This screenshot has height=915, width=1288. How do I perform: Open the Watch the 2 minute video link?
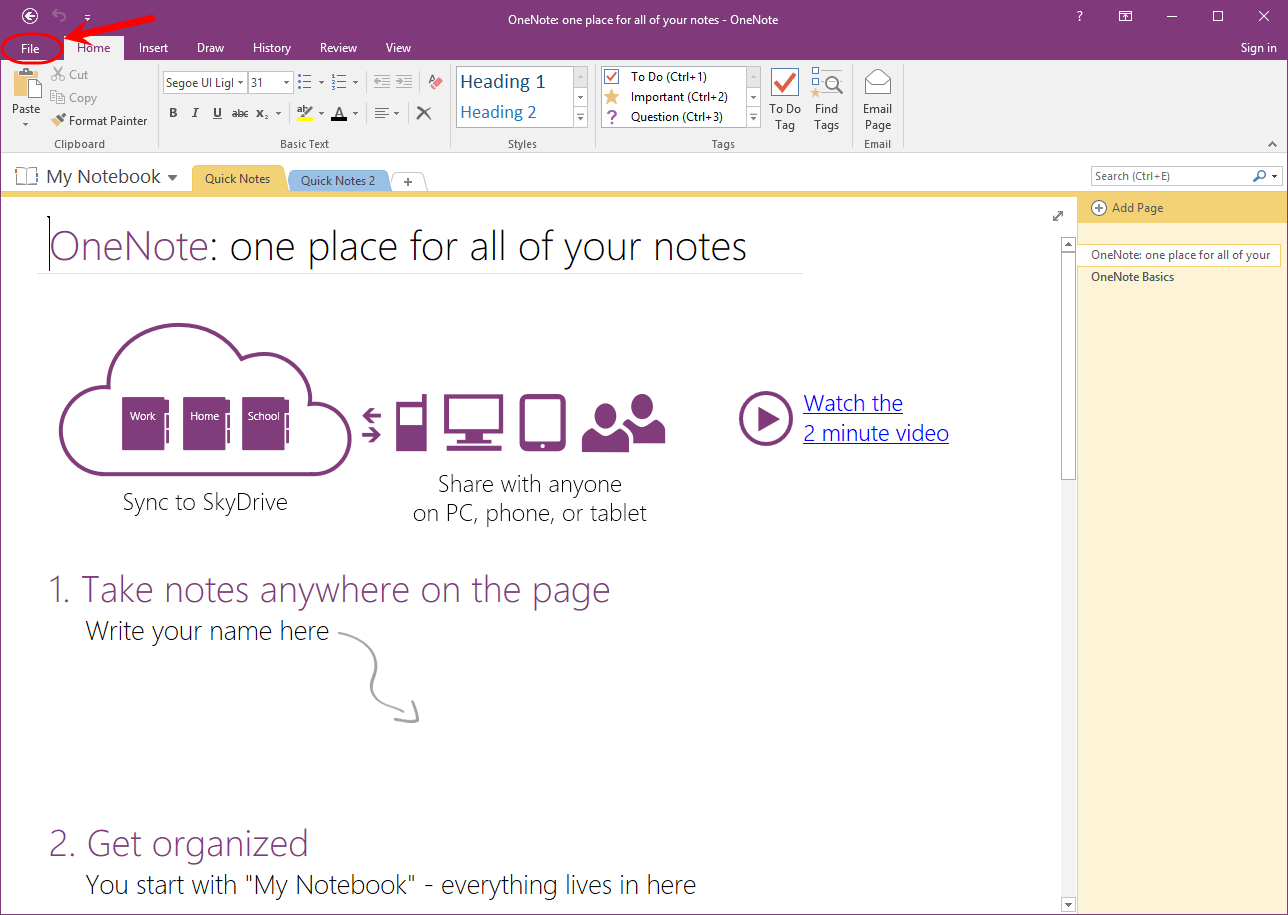click(876, 418)
